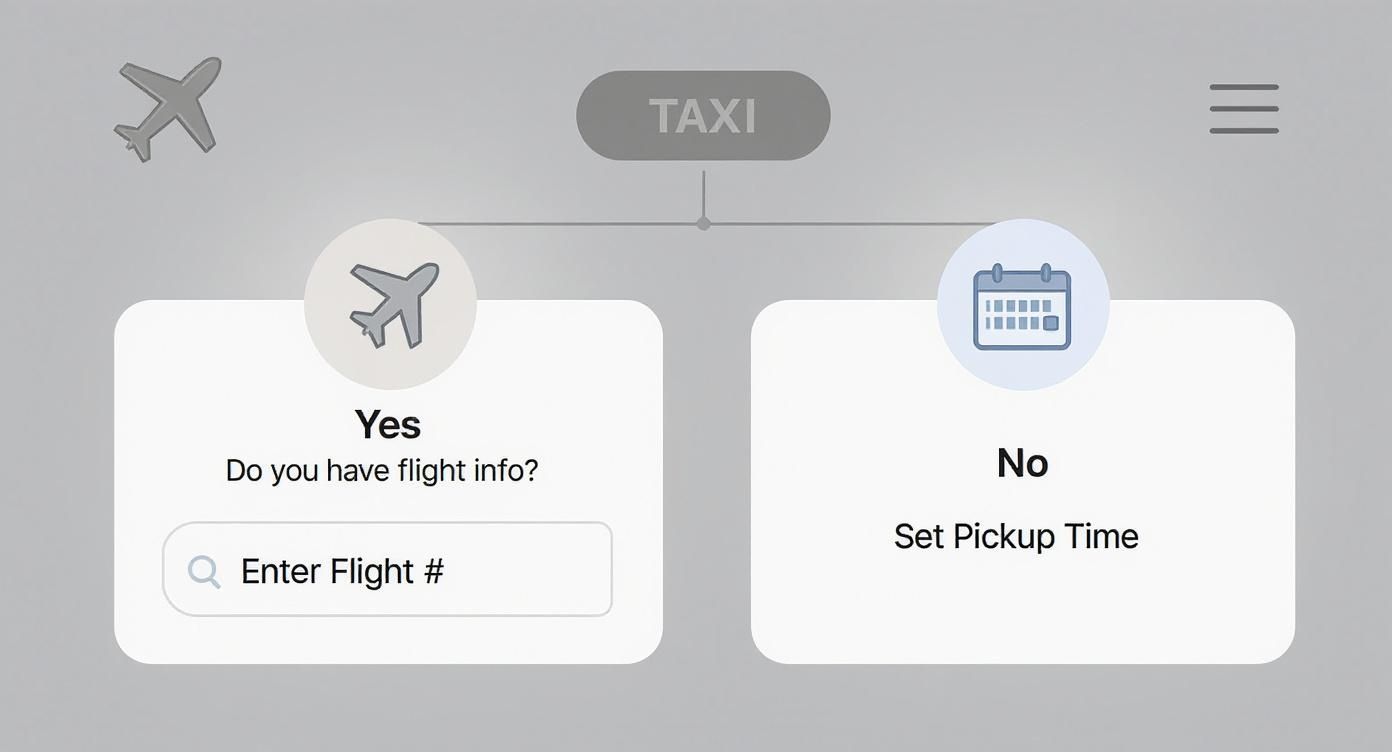1392x752 pixels.
Task: Select the calendar icon above the No card
Action: pos(1022,305)
